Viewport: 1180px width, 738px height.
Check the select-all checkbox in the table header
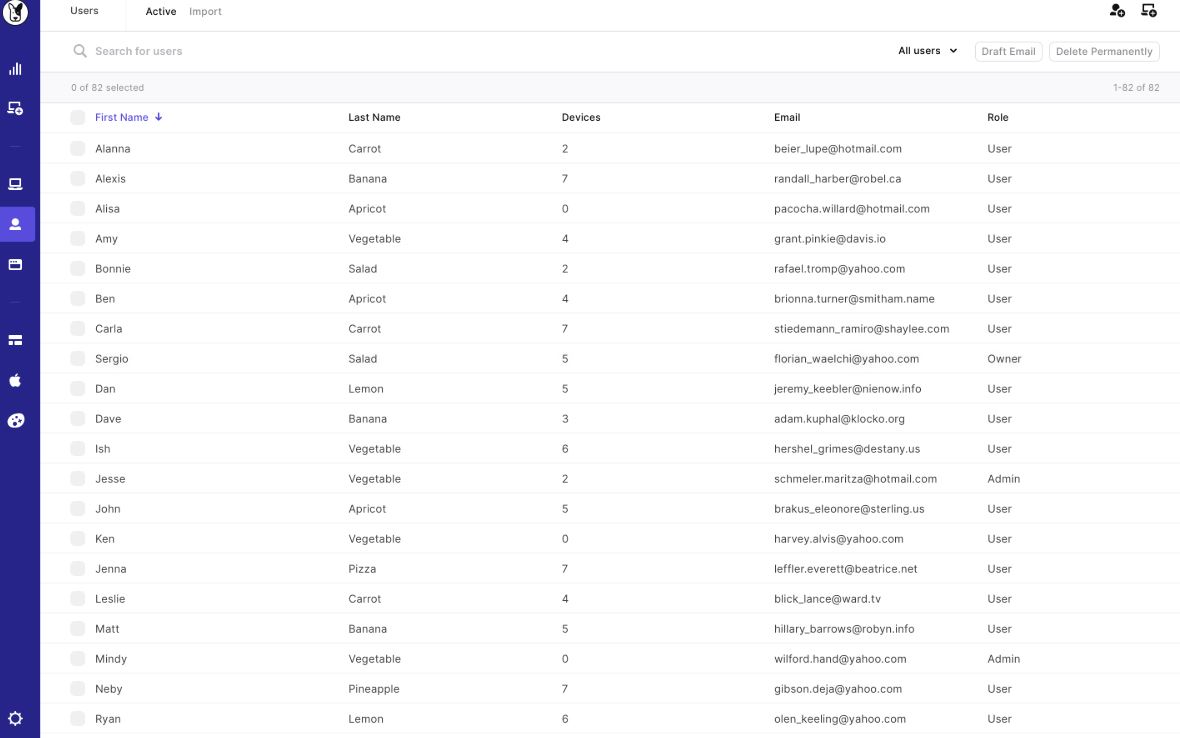pos(77,117)
